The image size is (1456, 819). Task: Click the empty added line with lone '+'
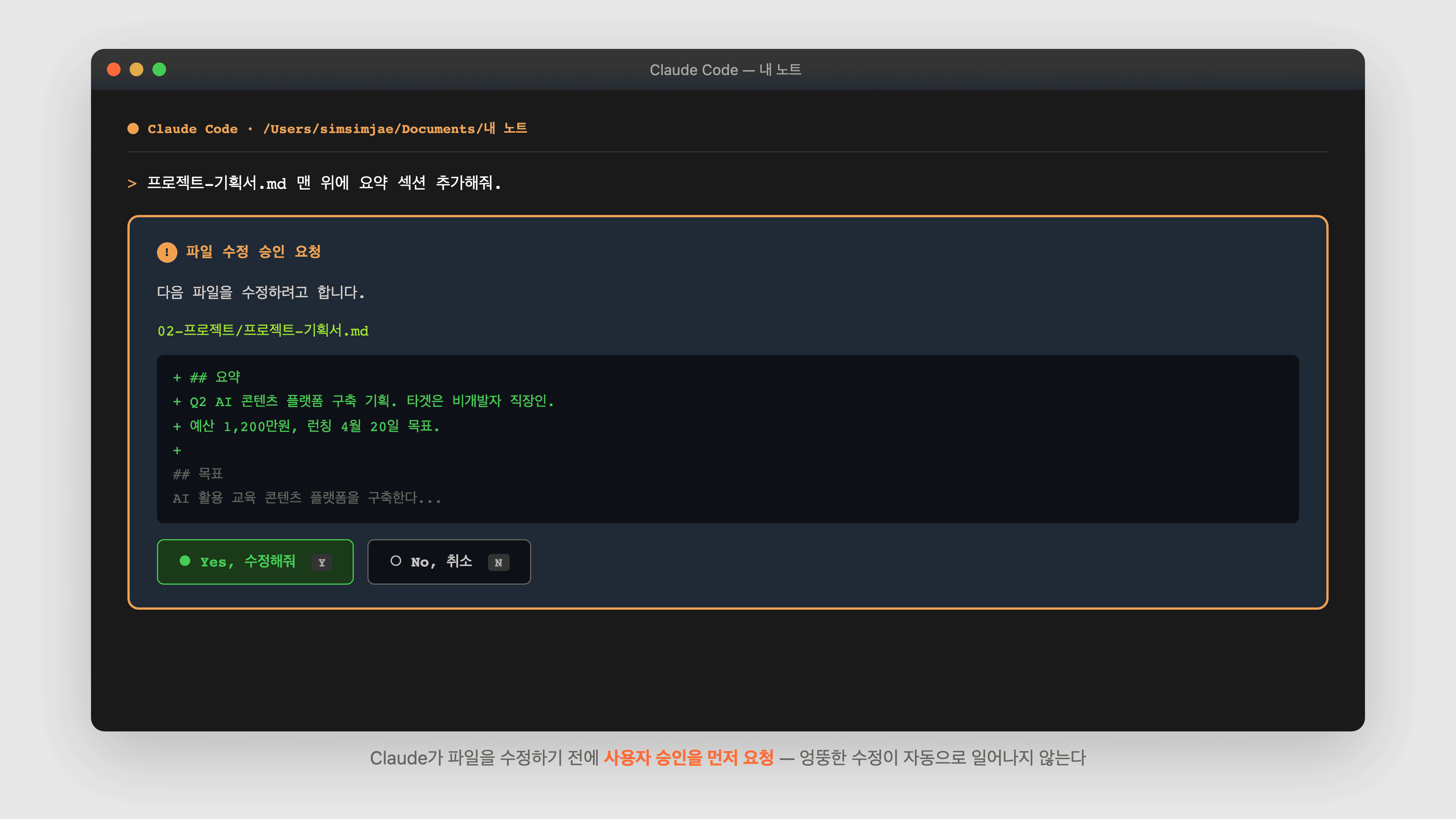[x=177, y=450]
